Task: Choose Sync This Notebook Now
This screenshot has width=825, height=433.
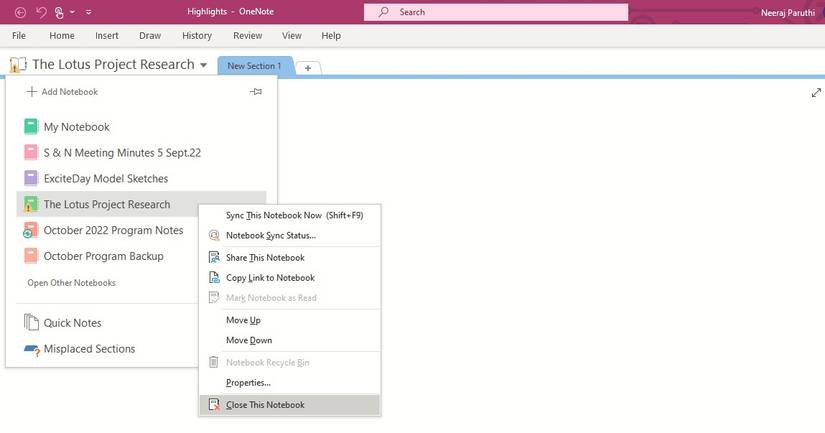Action: pos(289,215)
